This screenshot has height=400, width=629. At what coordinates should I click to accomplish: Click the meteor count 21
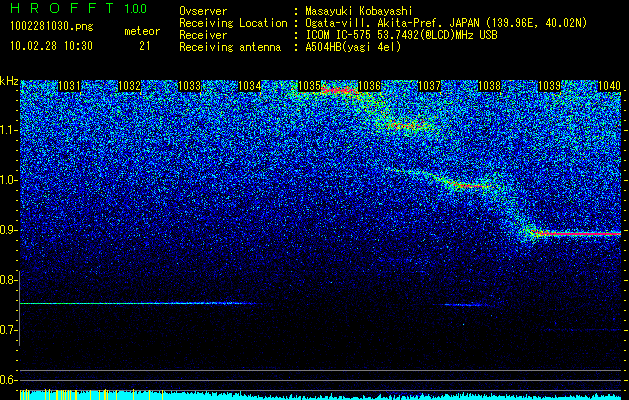pyautogui.click(x=145, y=46)
